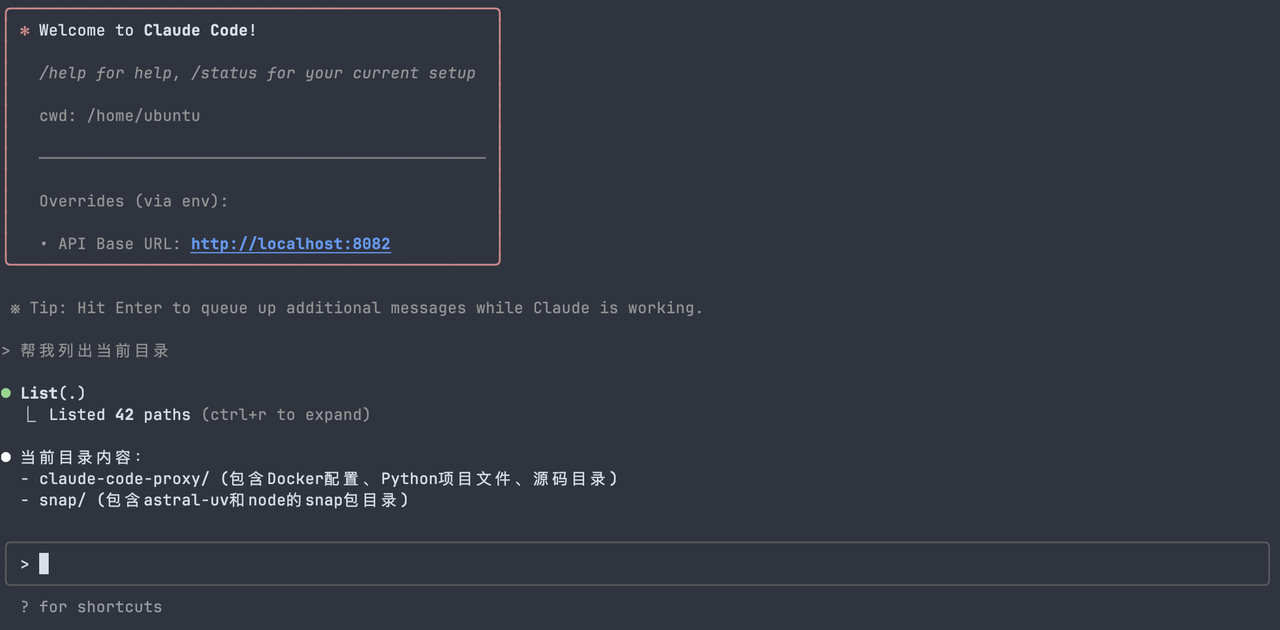Screen dimensions: 1280x630
Task: Click the "? for shortcuts" hint
Action: point(91,607)
